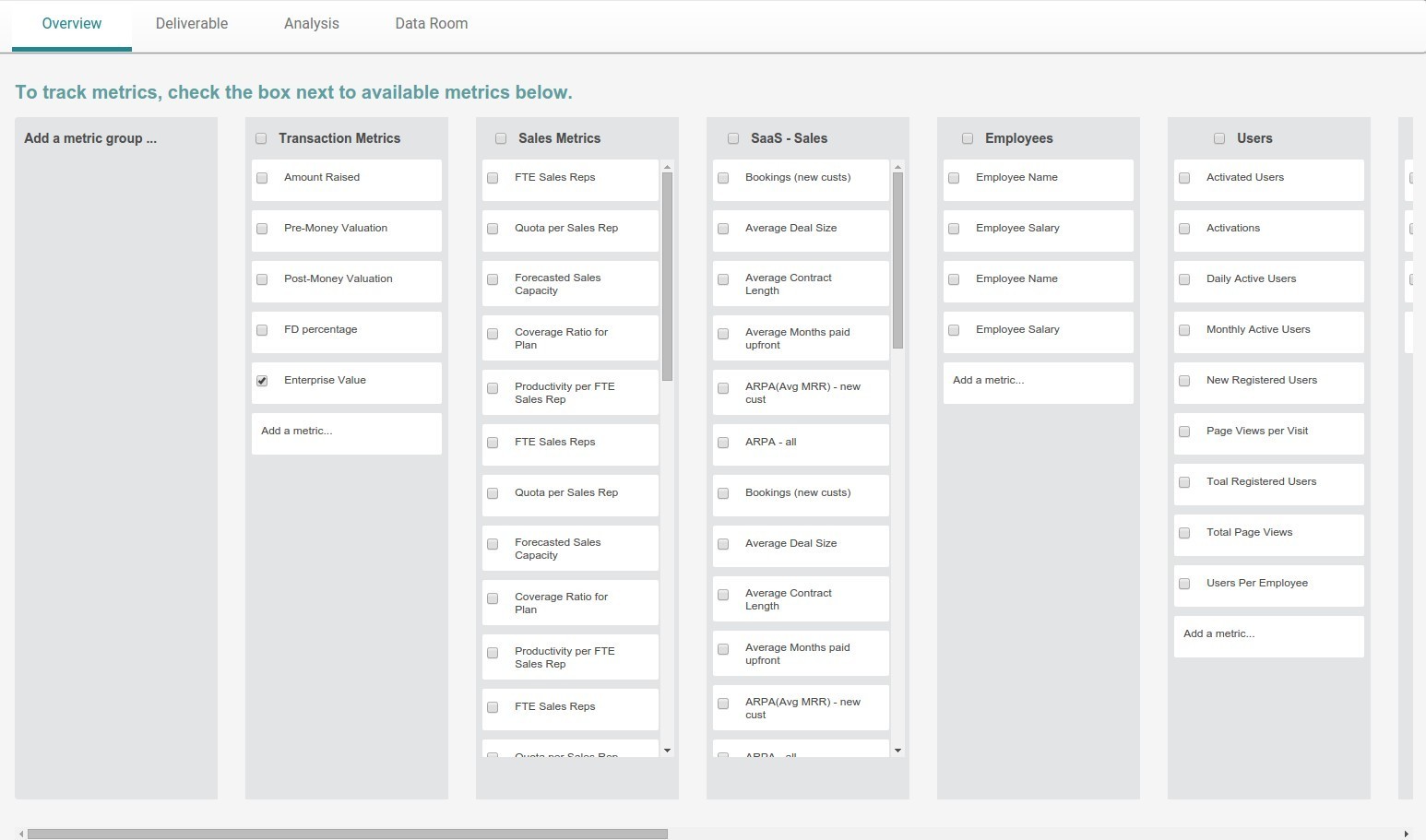Image resolution: width=1426 pixels, height=840 pixels.
Task: Tick the Daily Active Users checkbox
Action: pos(1184,279)
